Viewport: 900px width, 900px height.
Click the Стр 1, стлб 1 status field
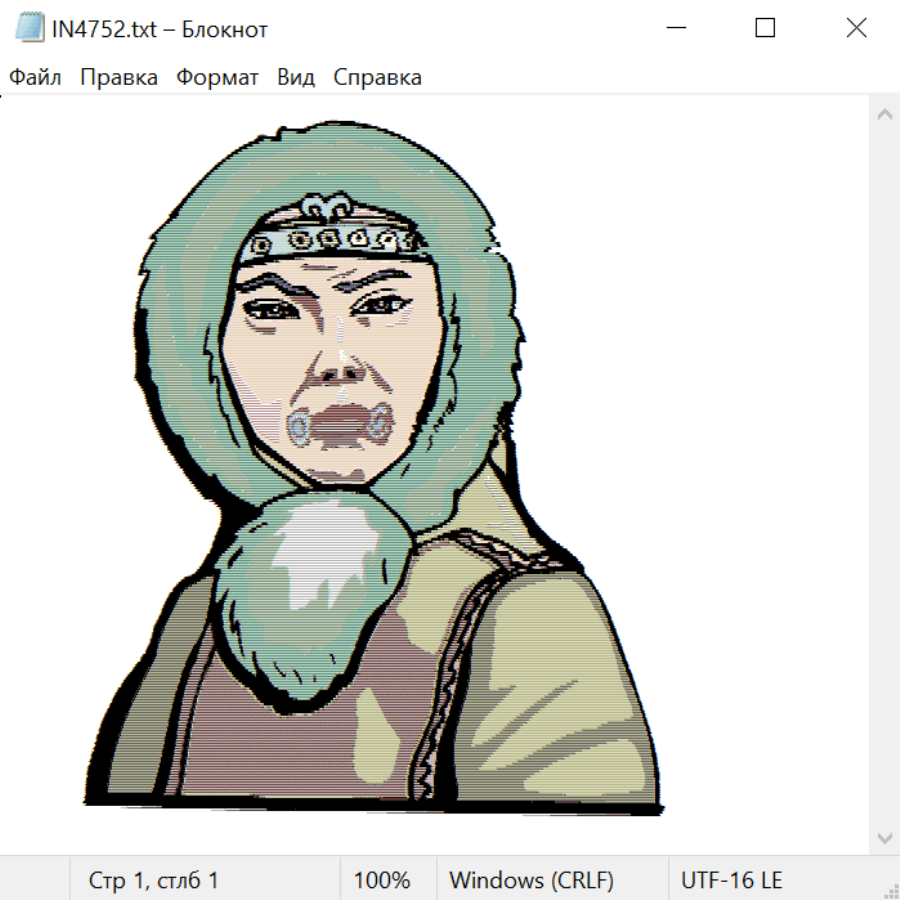click(x=153, y=880)
